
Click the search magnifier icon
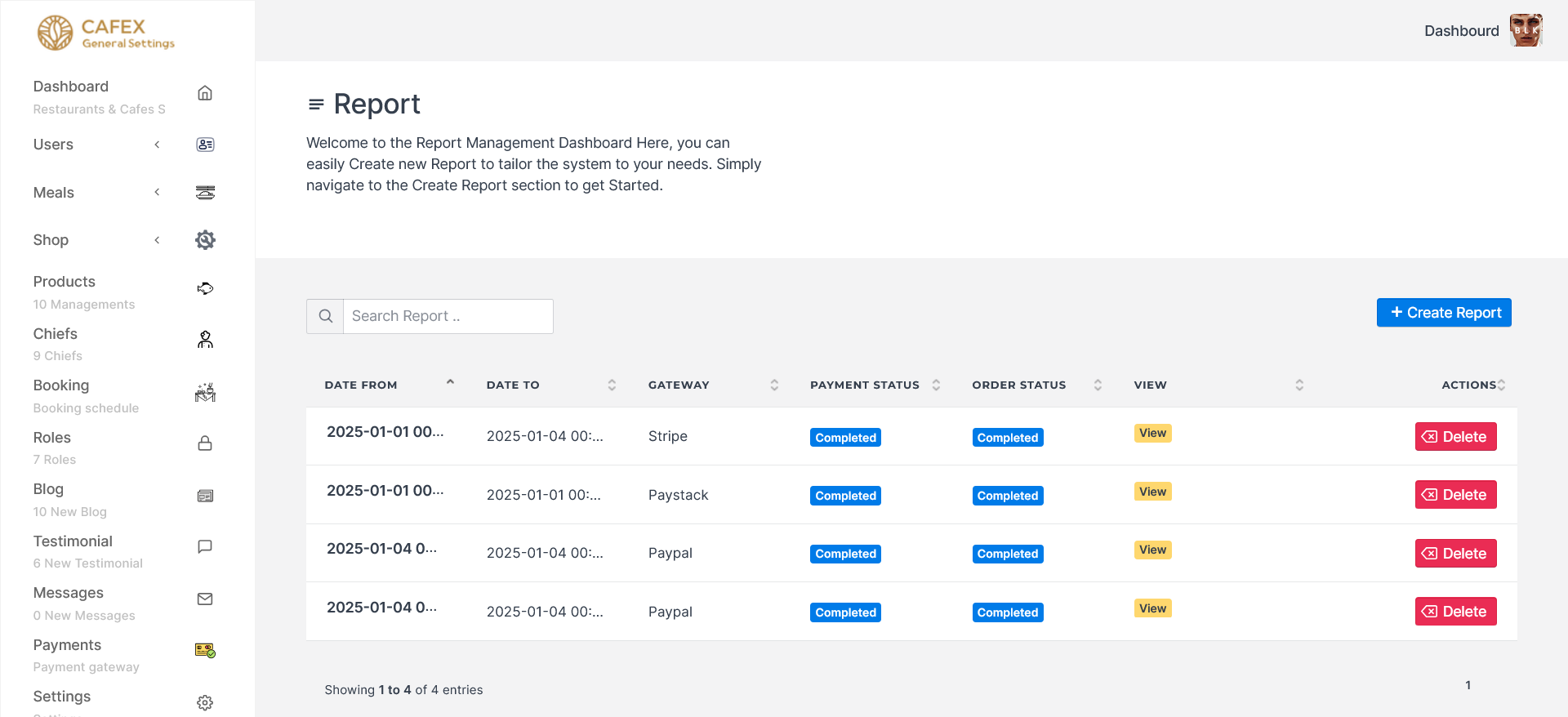click(325, 316)
